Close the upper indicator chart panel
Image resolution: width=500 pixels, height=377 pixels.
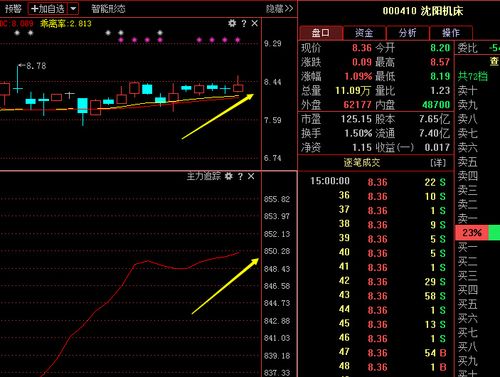(x=255, y=23)
